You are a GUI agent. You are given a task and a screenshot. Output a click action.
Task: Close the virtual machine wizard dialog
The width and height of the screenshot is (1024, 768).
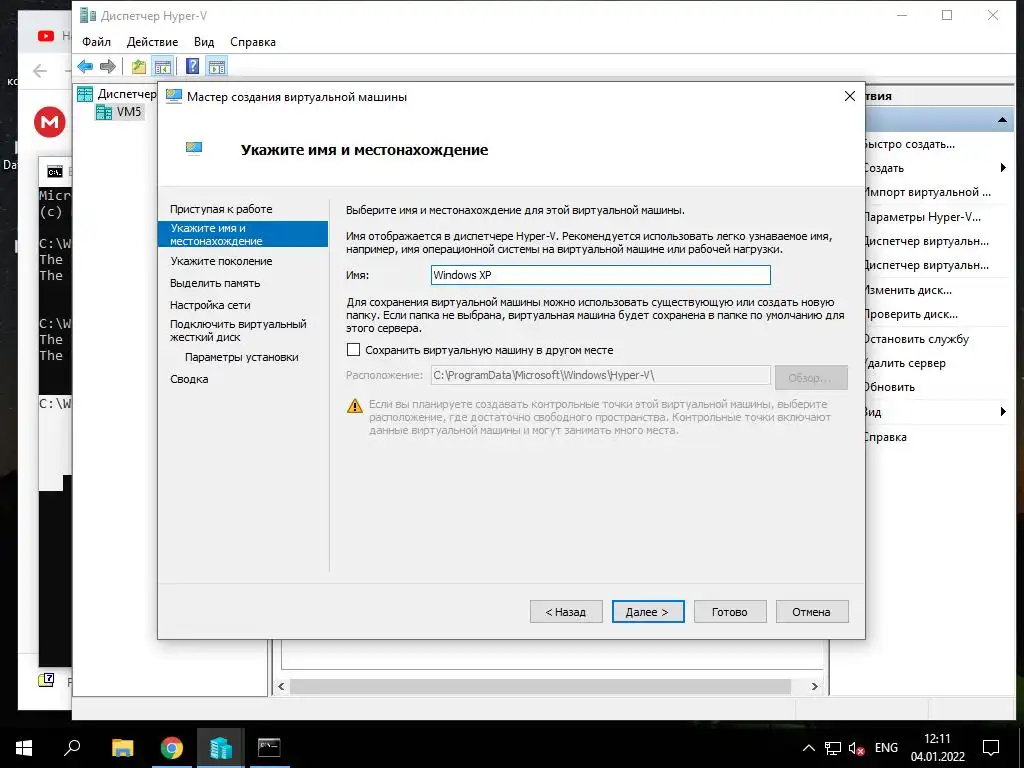click(850, 97)
